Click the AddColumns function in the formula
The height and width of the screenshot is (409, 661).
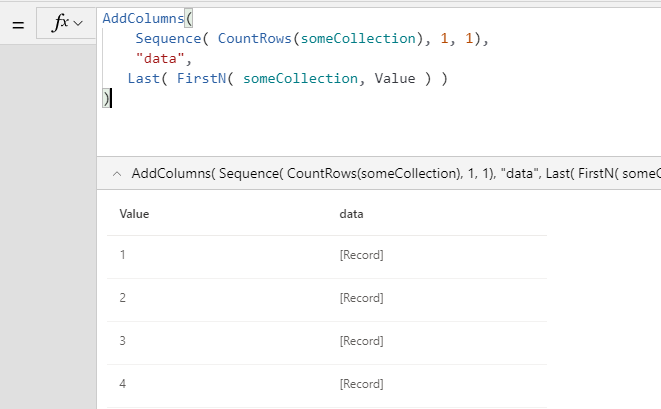[x=141, y=18]
